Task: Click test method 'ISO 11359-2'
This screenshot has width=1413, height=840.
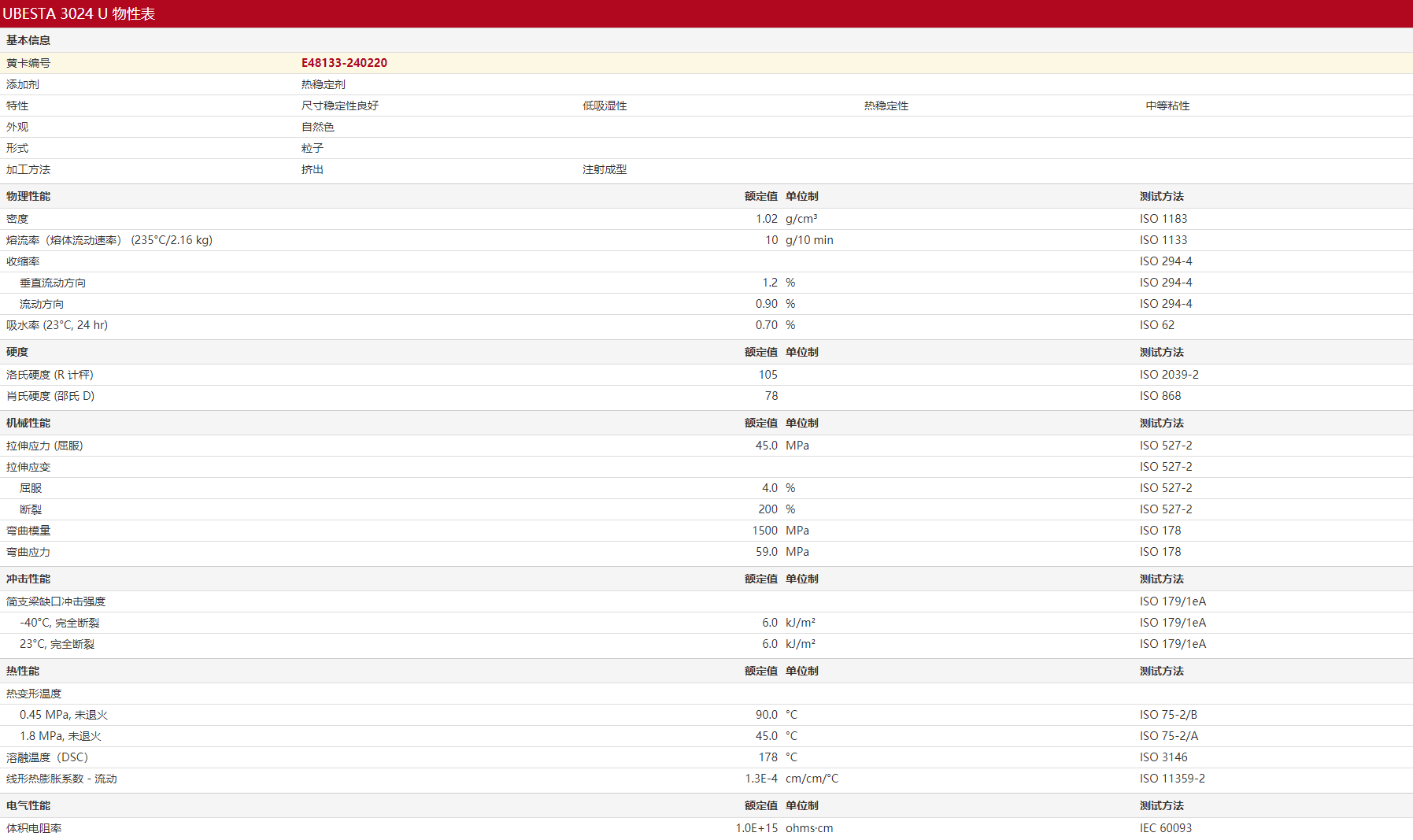Action: pos(1173,779)
